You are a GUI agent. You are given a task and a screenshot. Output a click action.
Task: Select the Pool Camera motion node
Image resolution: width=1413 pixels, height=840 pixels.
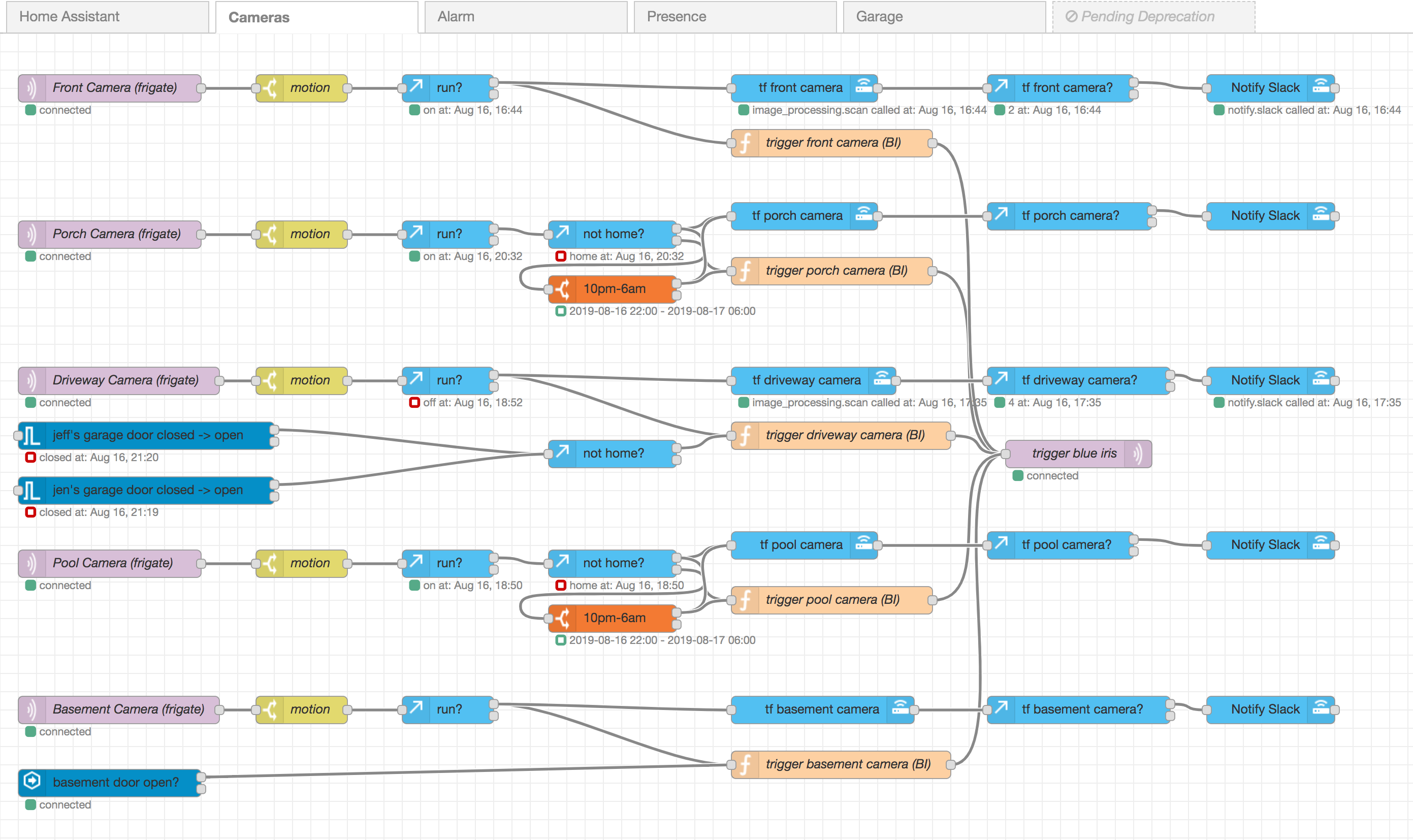pos(301,564)
